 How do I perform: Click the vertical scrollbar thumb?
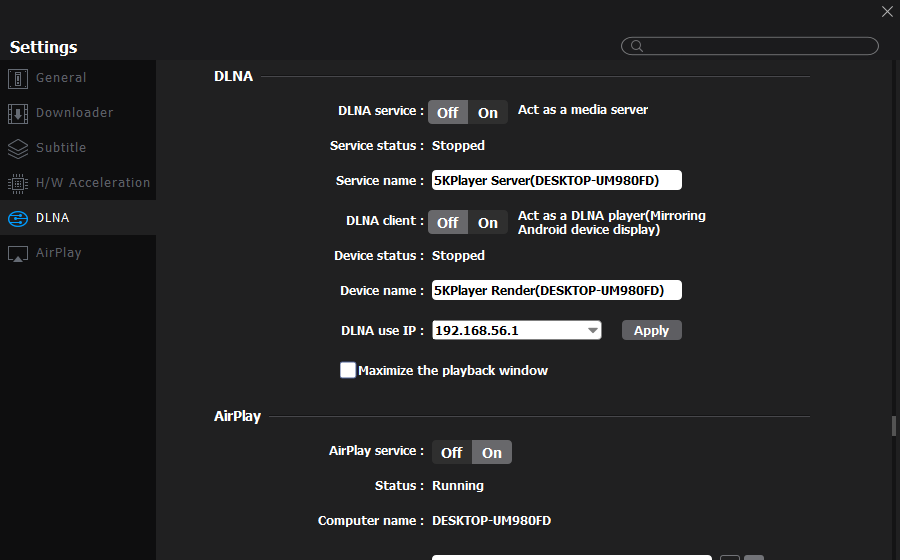point(894,426)
